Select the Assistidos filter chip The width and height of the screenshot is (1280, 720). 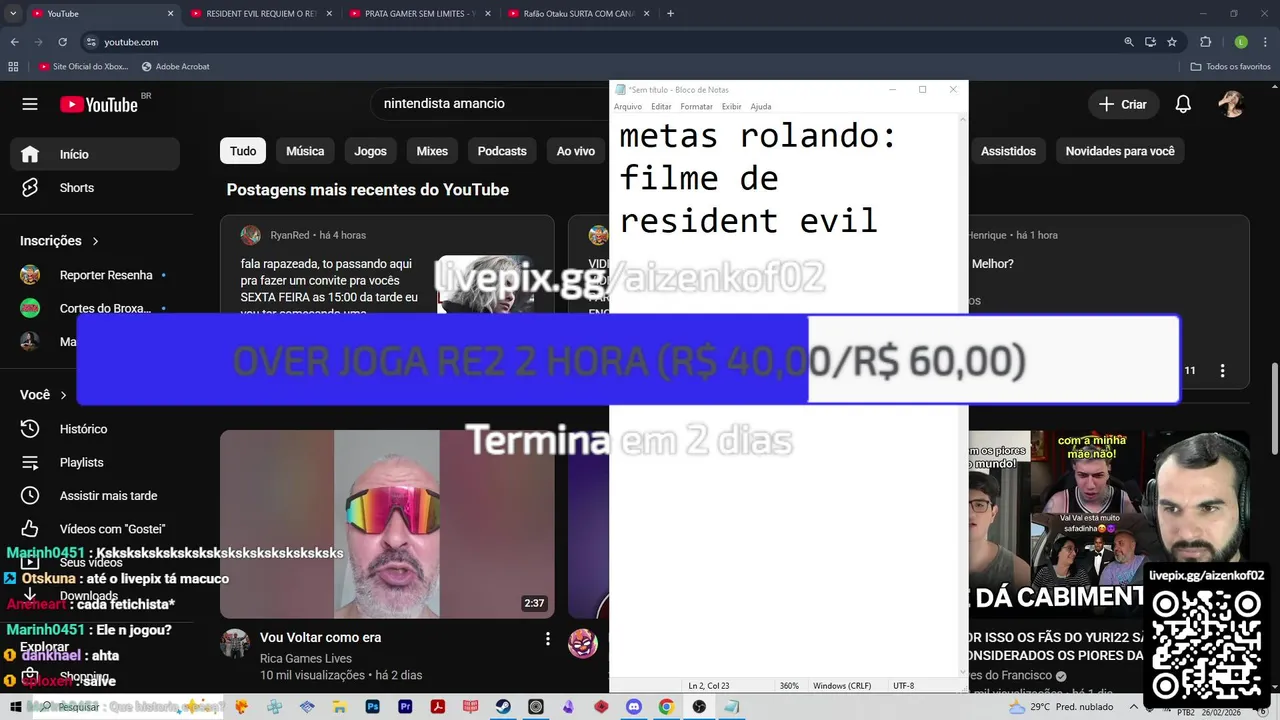[1008, 151]
